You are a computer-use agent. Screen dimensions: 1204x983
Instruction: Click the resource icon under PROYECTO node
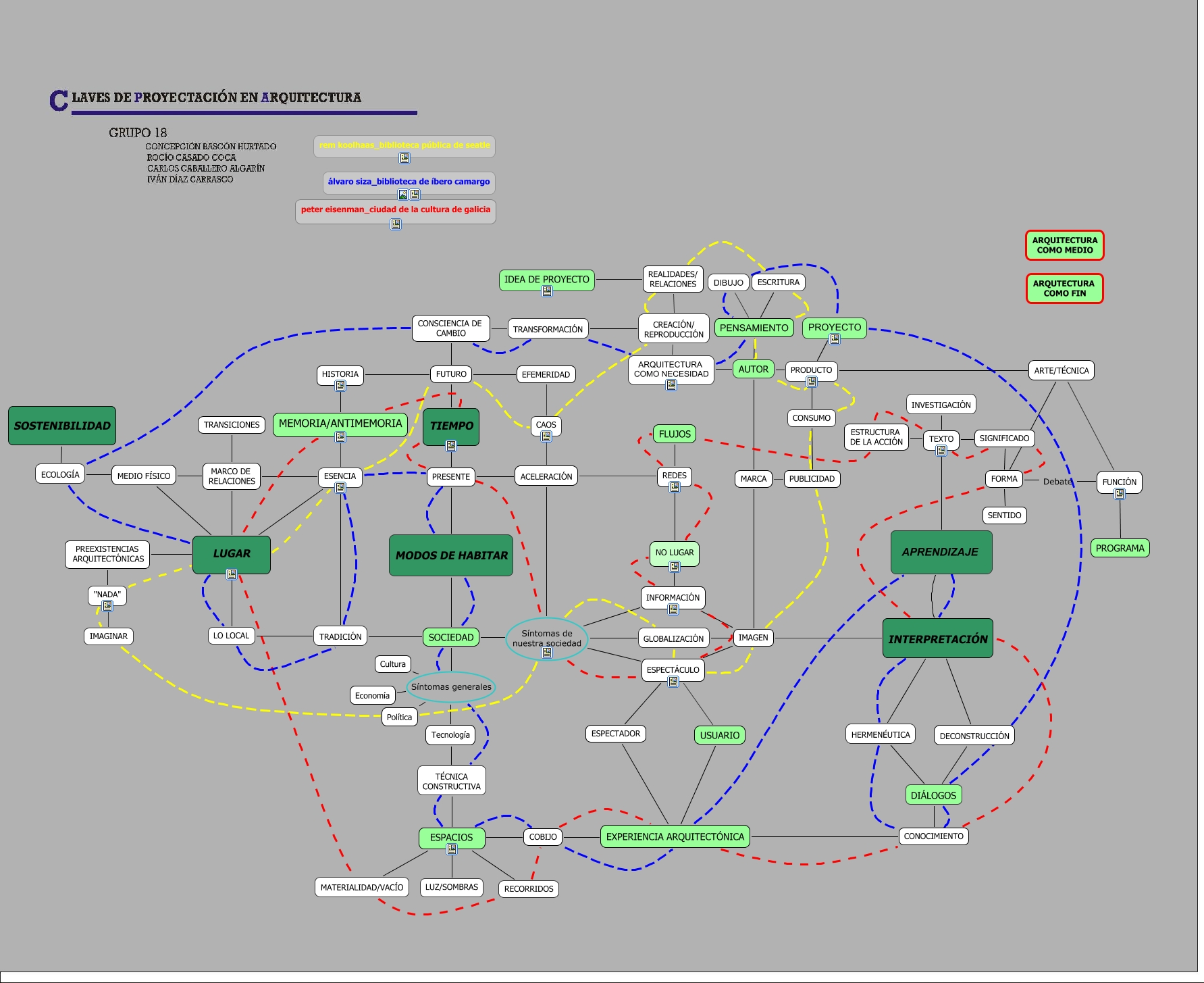click(835, 339)
